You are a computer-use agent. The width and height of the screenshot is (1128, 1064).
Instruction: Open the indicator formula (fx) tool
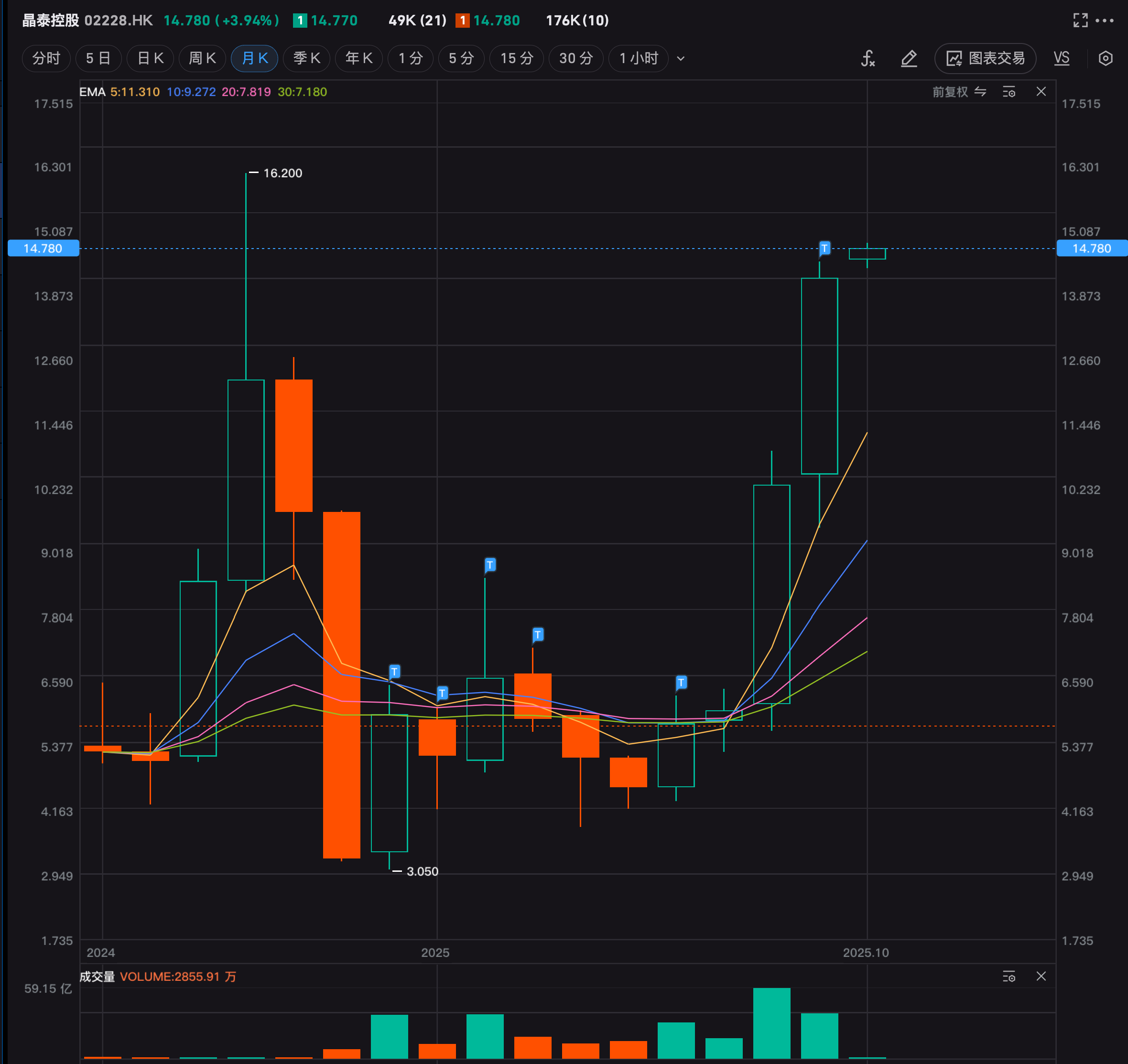(868, 58)
